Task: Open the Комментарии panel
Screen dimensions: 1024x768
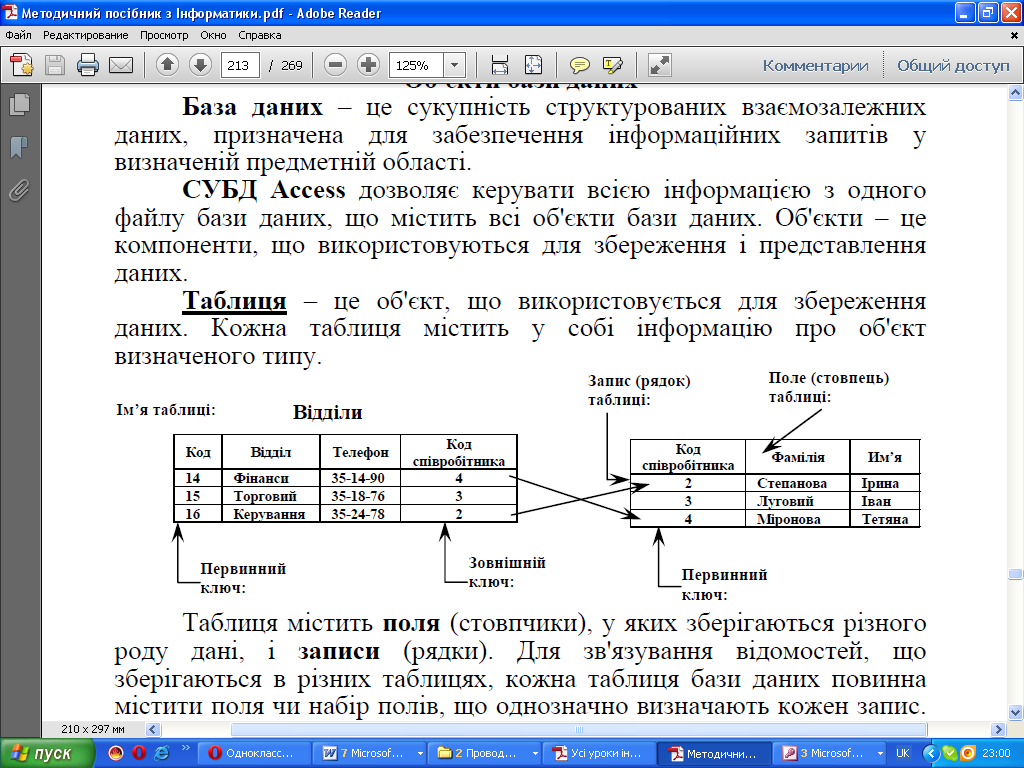Action: tap(815, 65)
